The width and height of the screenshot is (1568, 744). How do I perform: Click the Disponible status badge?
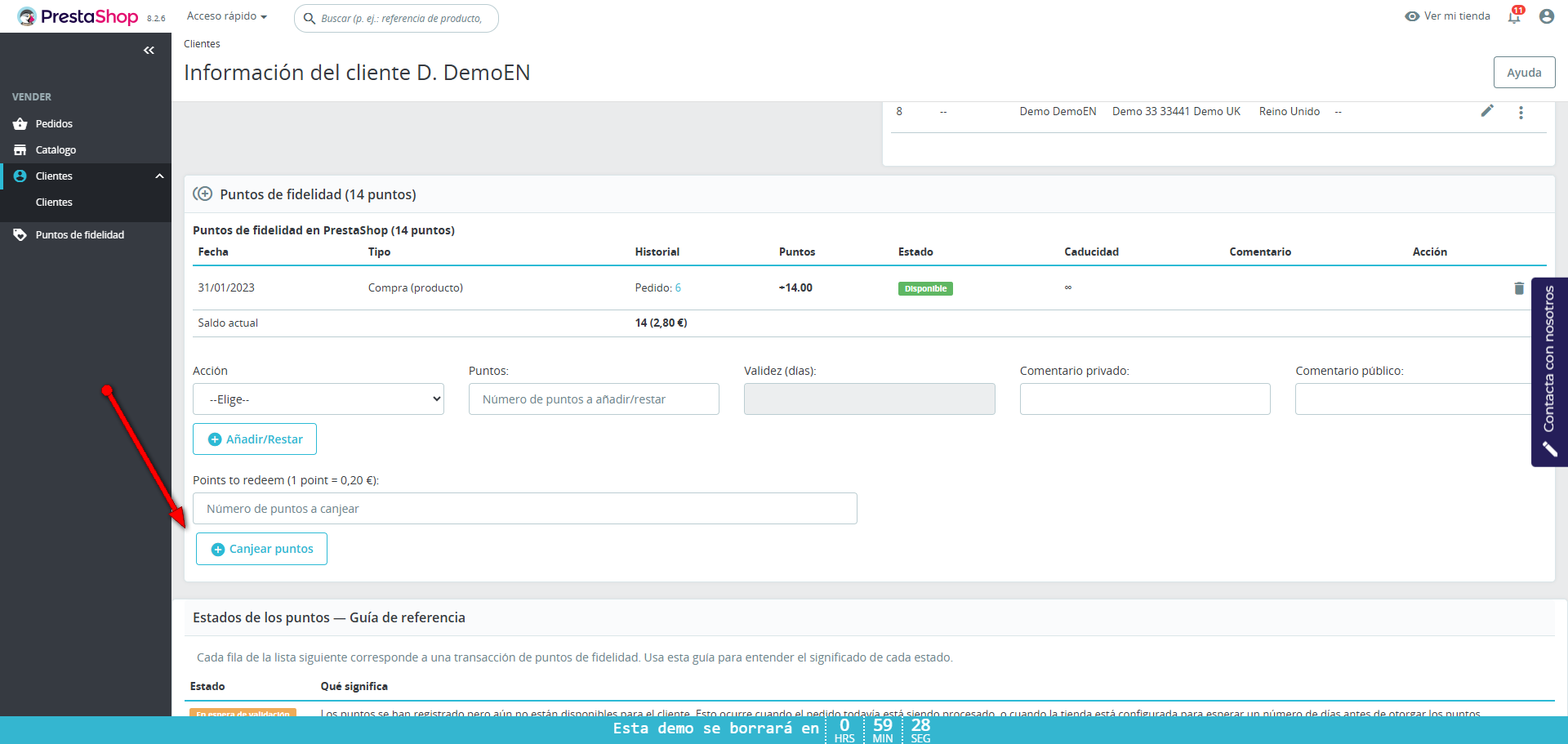925,288
